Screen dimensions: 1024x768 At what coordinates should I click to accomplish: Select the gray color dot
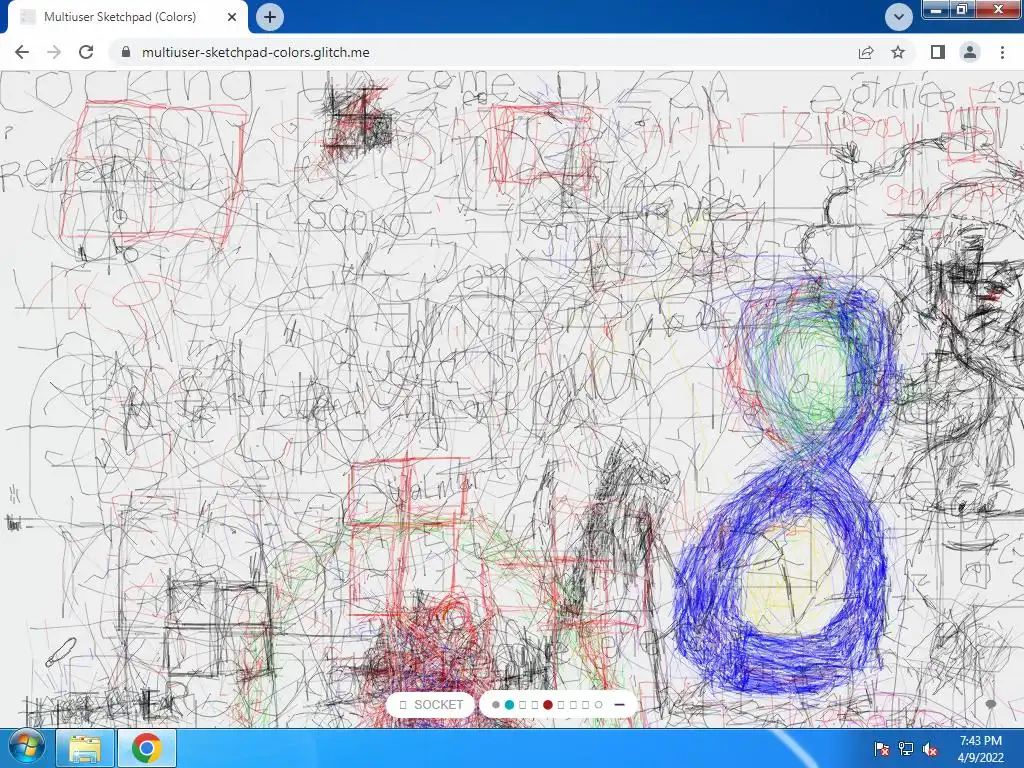[x=496, y=705]
